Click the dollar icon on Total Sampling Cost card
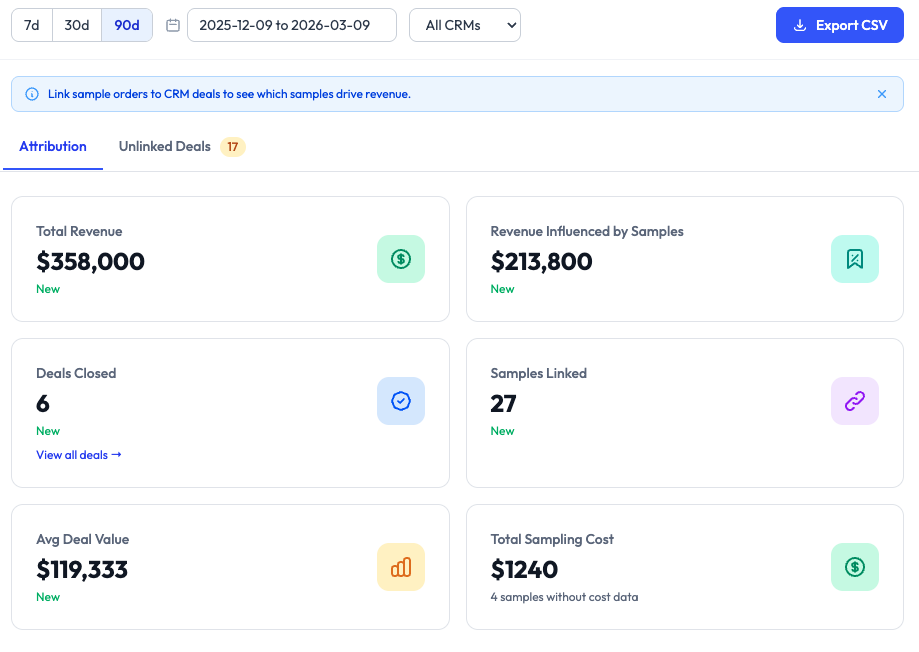This screenshot has height=652, width=919. (854, 567)
